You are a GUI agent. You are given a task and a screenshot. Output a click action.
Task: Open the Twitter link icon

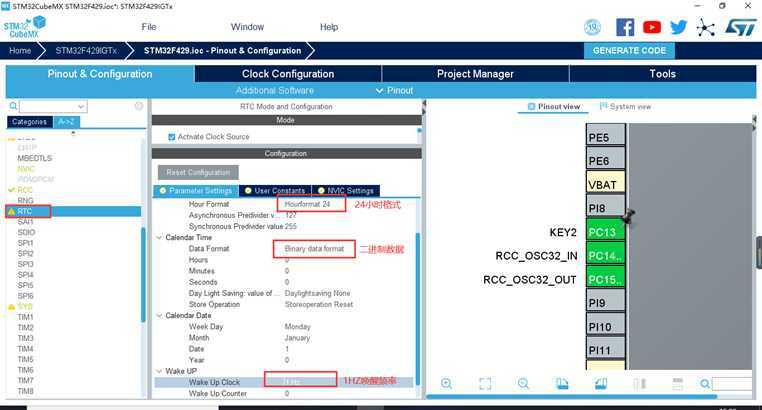[678, 27]
